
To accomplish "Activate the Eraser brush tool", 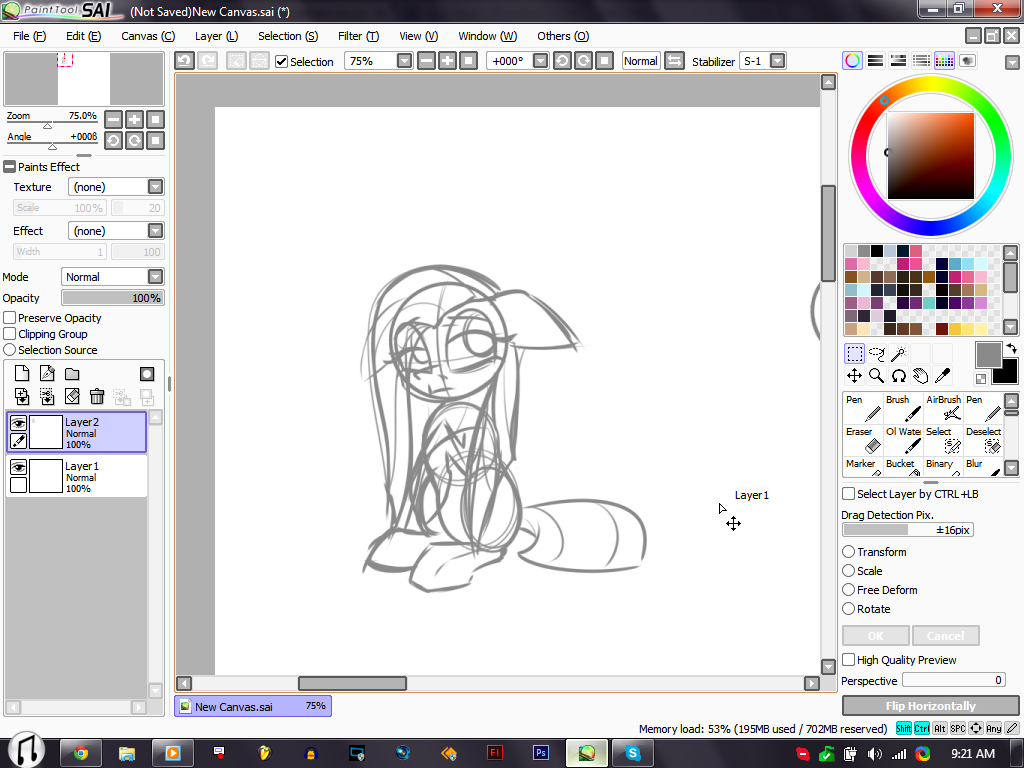I will 861,440.
